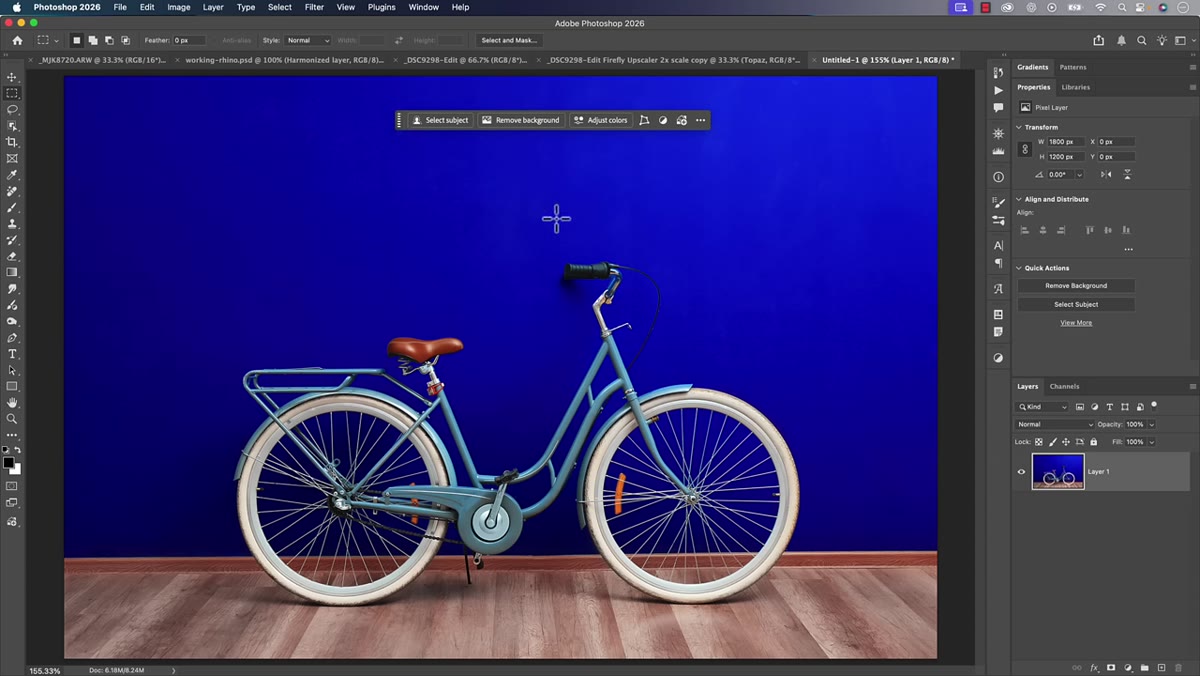Viewport: 1200px width, 676px height.
Task: Switch to the working-rhino.psd document tab
Action: coord(284,60)
